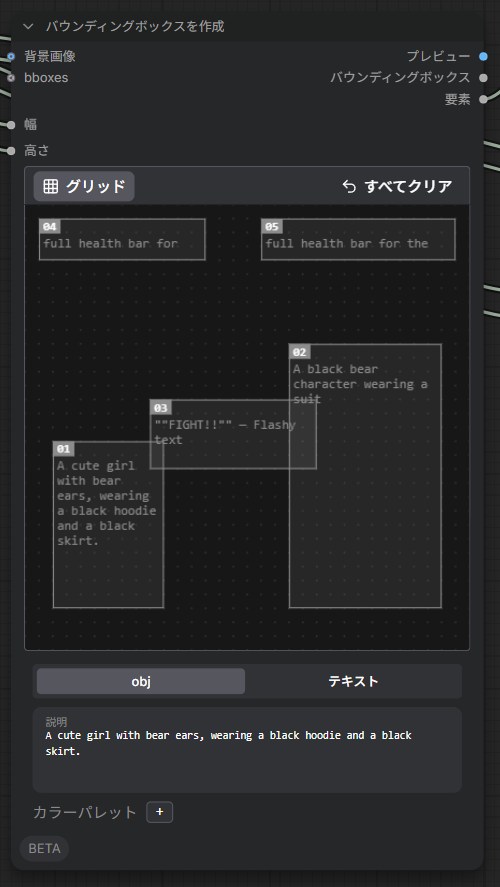This screenshot has width=500, height=887.
Task: Select bounding box 01 cute girl
Action: click(x=108, y=524)
